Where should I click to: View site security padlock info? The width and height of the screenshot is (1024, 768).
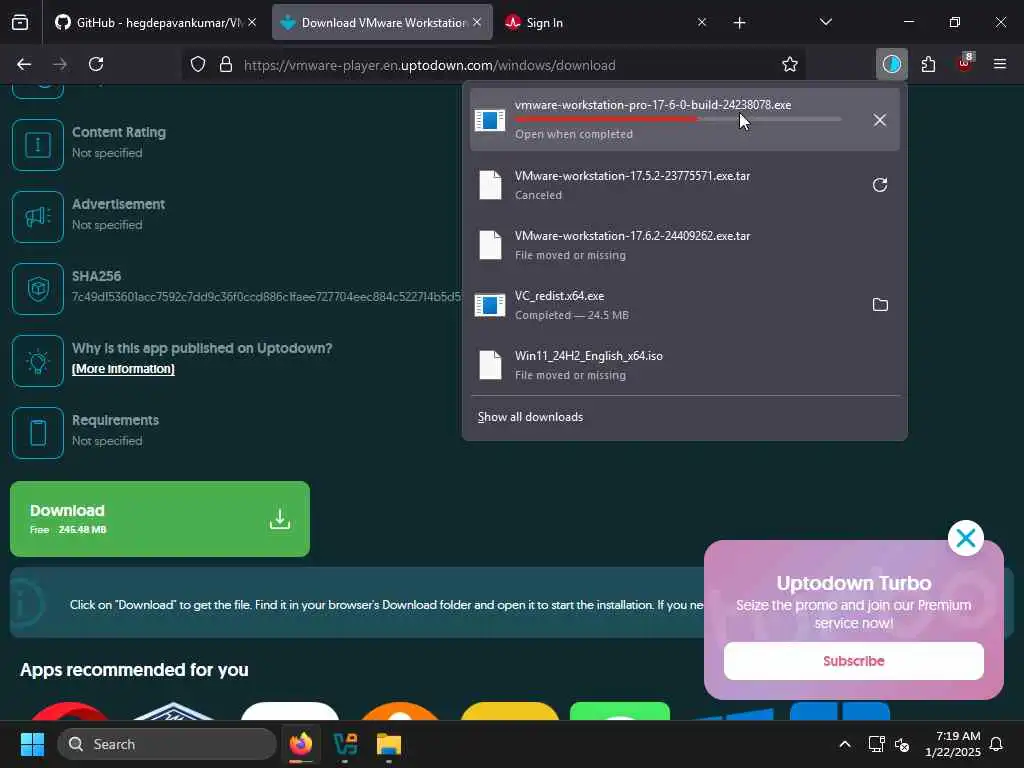[226, 64]
